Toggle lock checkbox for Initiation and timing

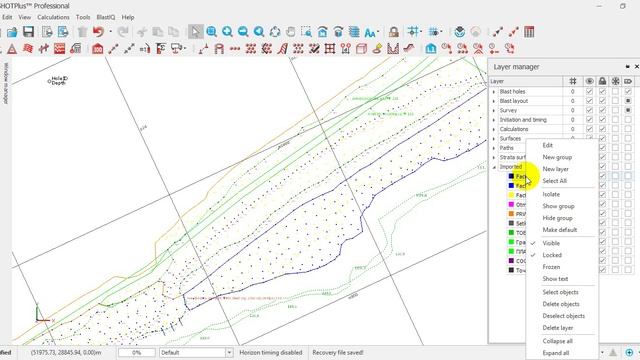click(602, 120)
